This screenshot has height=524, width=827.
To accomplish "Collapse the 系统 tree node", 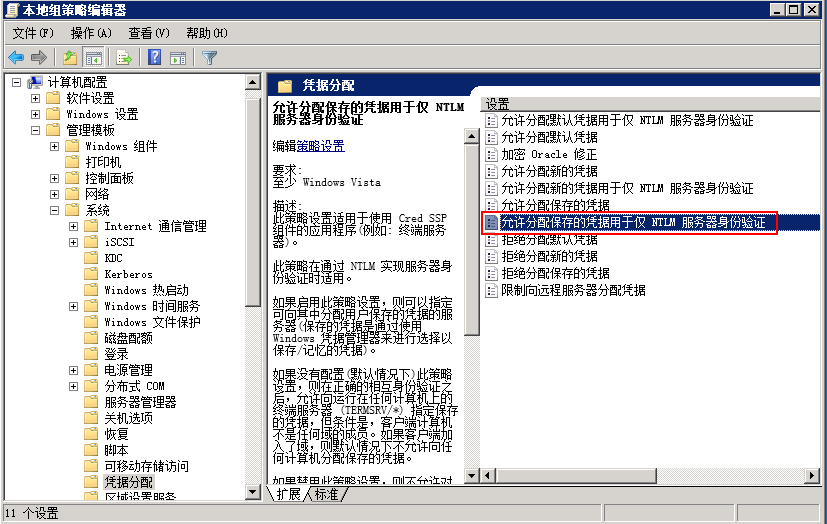I will (x=54, y=210).
